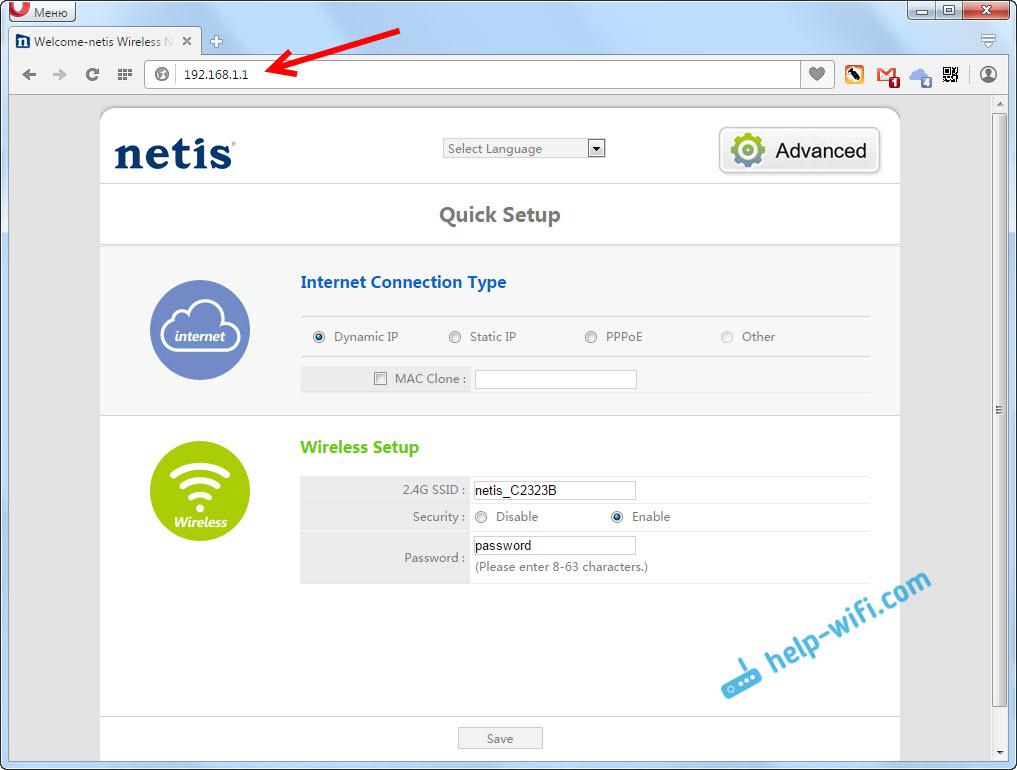Image resolution: width=1017 pixels, height=770 pixels.
Task: Select the Other connection type option
Action: pyautogui.click(x=727, y=337)
